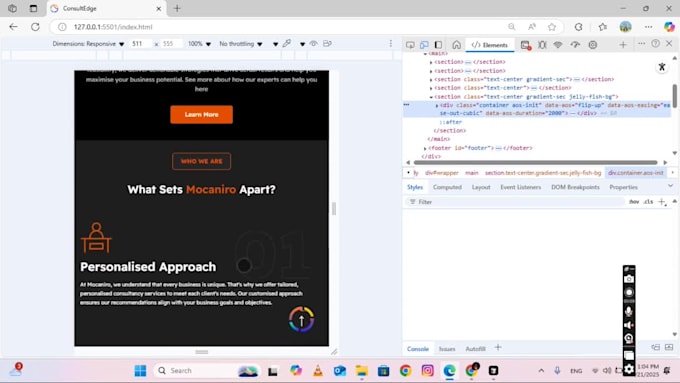
Task: Expand the footer id footer node
Action: (x=425, y=148)
